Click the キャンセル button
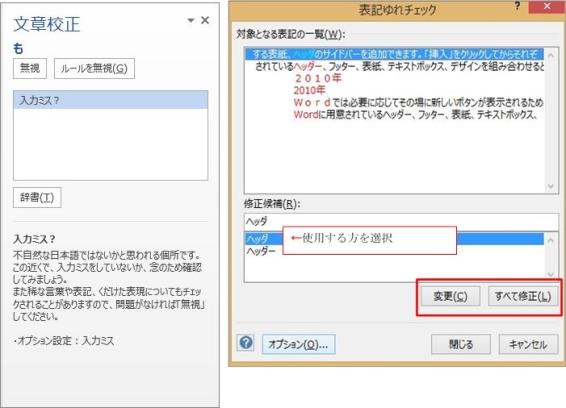 pyautogui.click(x=528, y=344)
